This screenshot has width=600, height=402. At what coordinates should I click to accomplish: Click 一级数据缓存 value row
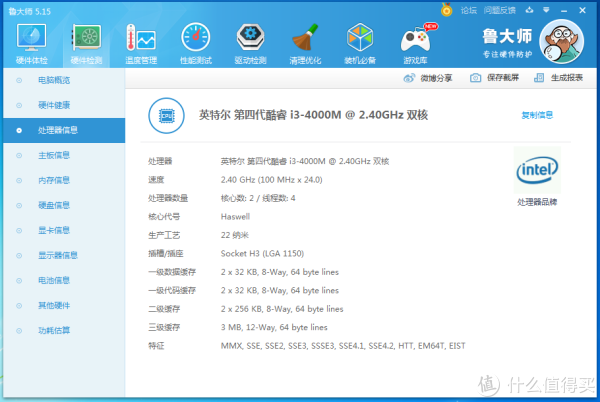(279, 272)
